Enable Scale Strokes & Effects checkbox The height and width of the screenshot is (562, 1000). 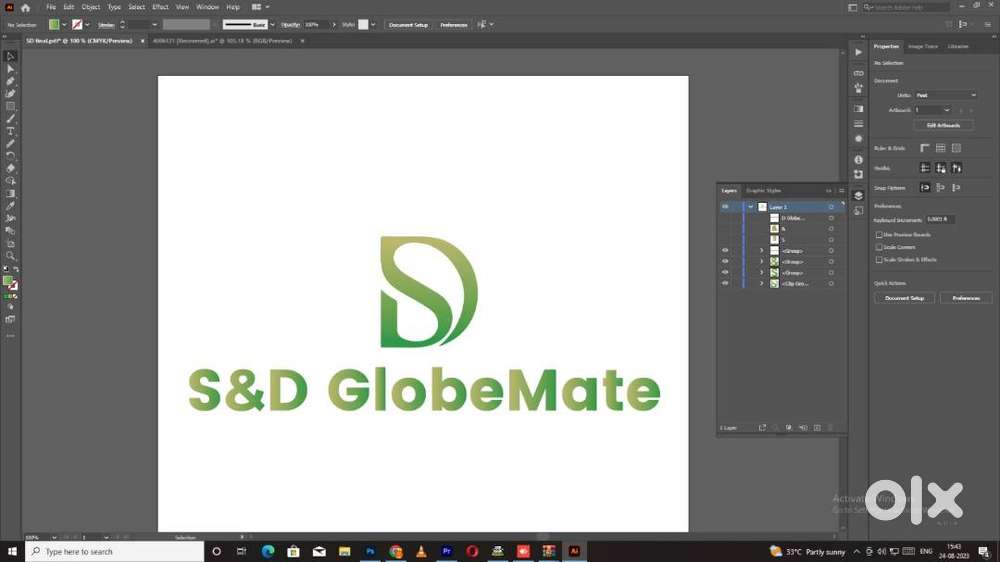[879, 259]
